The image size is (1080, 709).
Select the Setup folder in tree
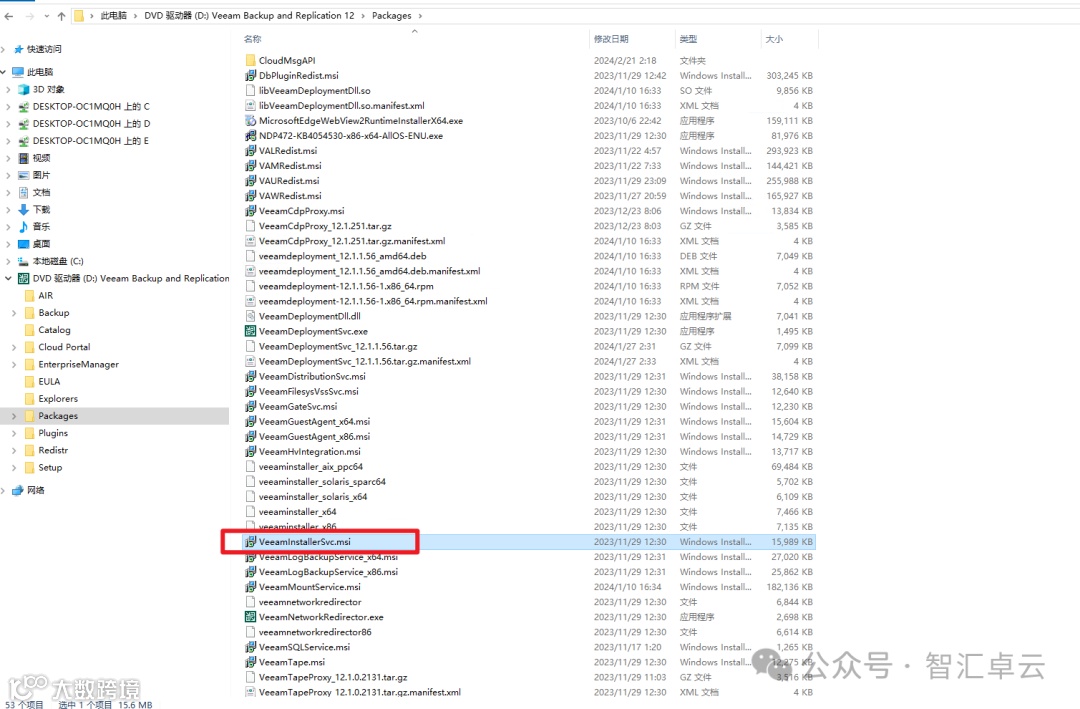point(50,468)
